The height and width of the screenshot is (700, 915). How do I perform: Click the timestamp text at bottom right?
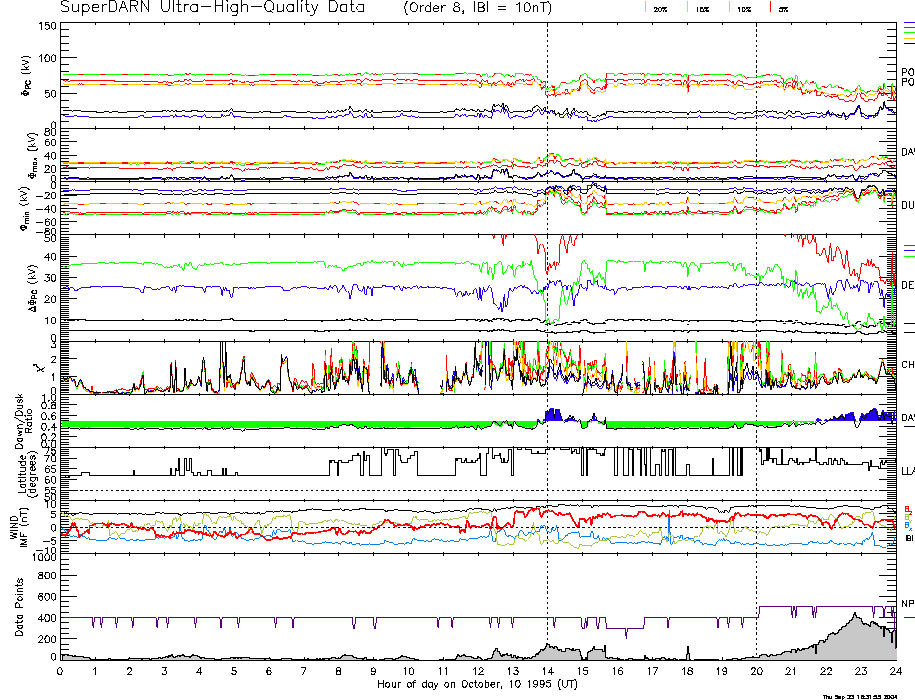pyautogui.click(x=867, y=696)
